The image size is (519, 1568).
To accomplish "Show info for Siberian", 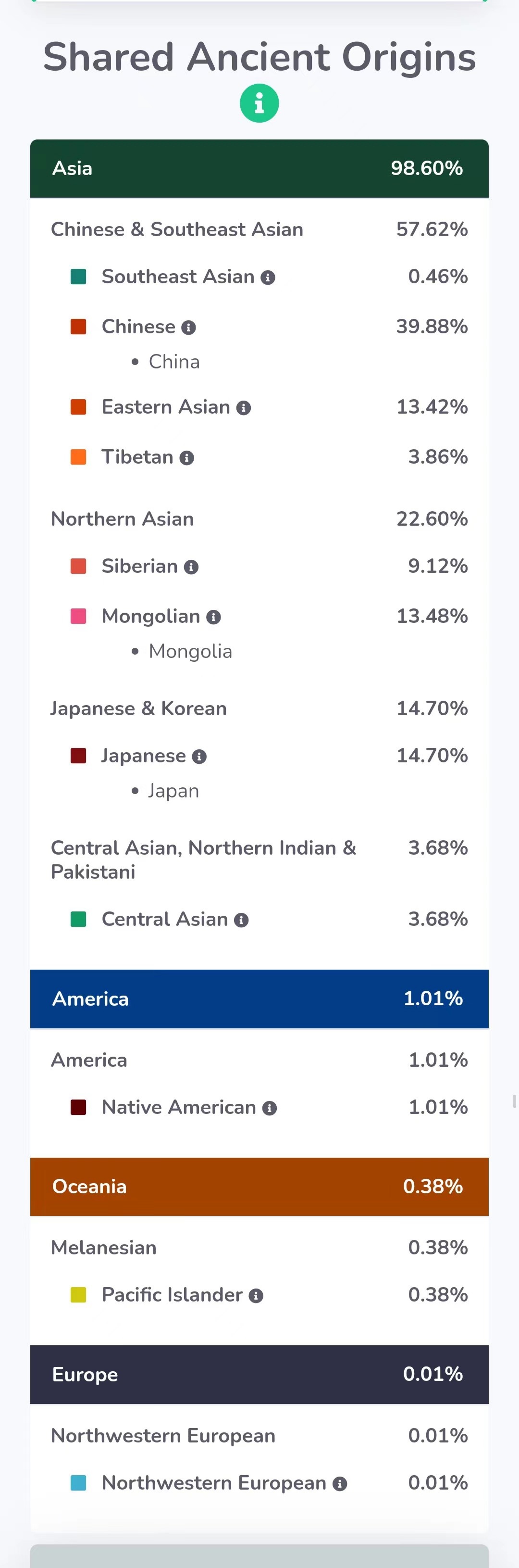I will pos(191,567).
